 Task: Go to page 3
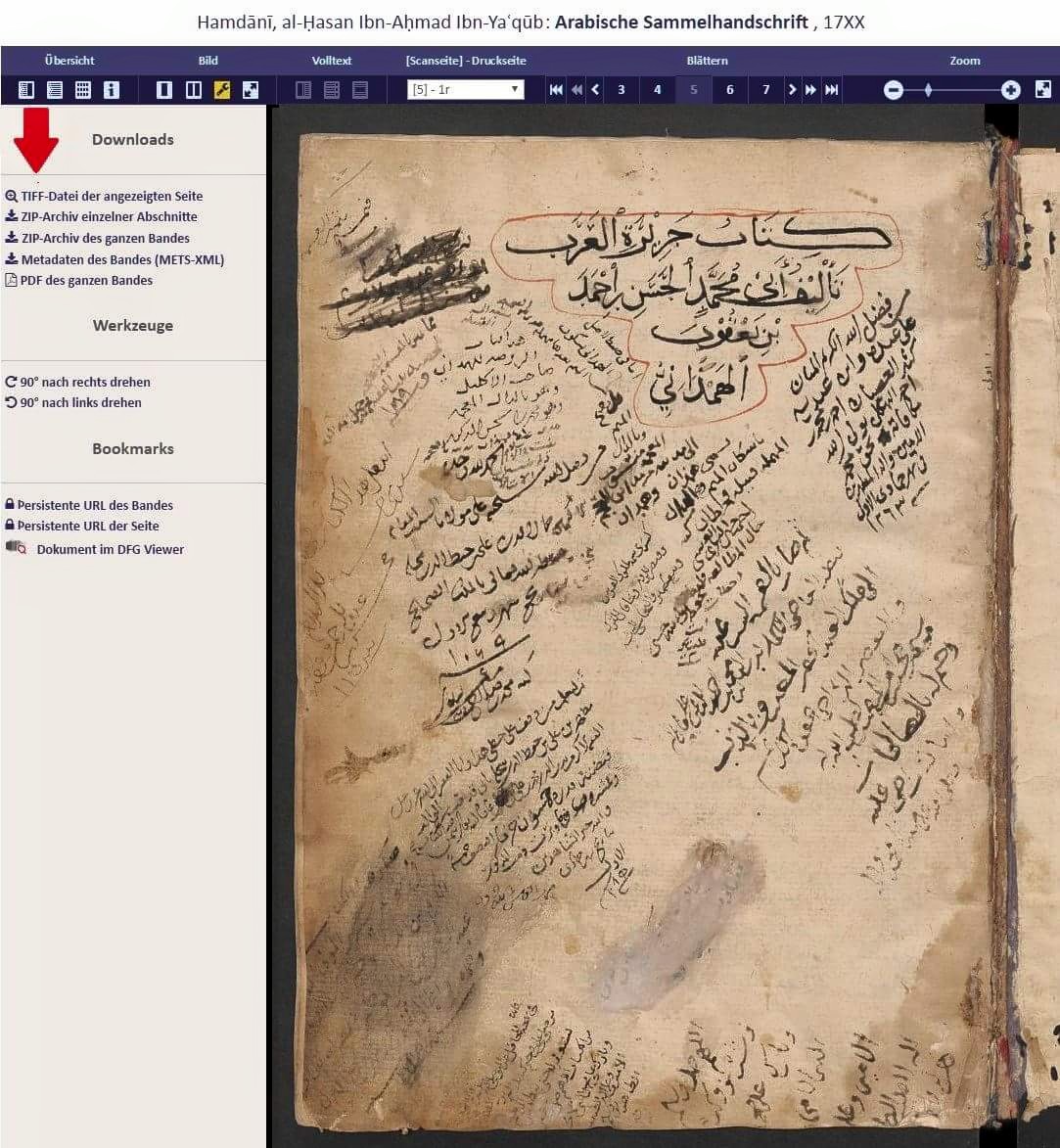click(621, 89)
